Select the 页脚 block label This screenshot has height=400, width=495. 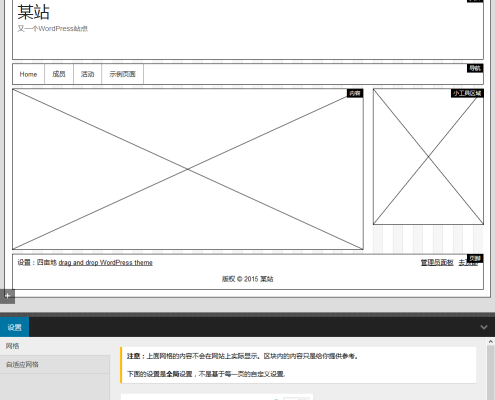click(475, 258)
